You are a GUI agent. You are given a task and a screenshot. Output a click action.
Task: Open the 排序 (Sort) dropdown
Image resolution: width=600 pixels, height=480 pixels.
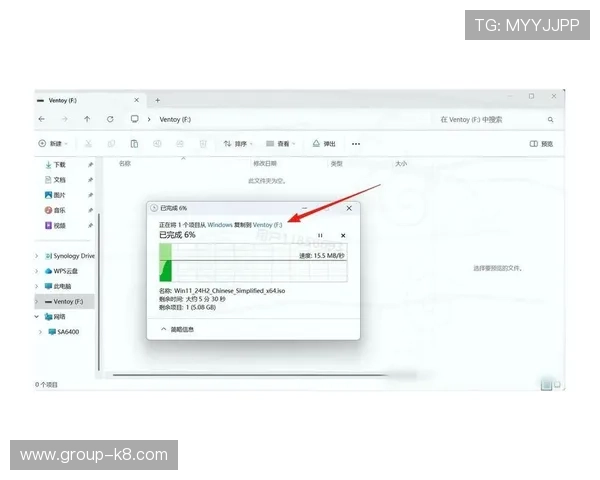pyautogui.click(x=238, y=144)
